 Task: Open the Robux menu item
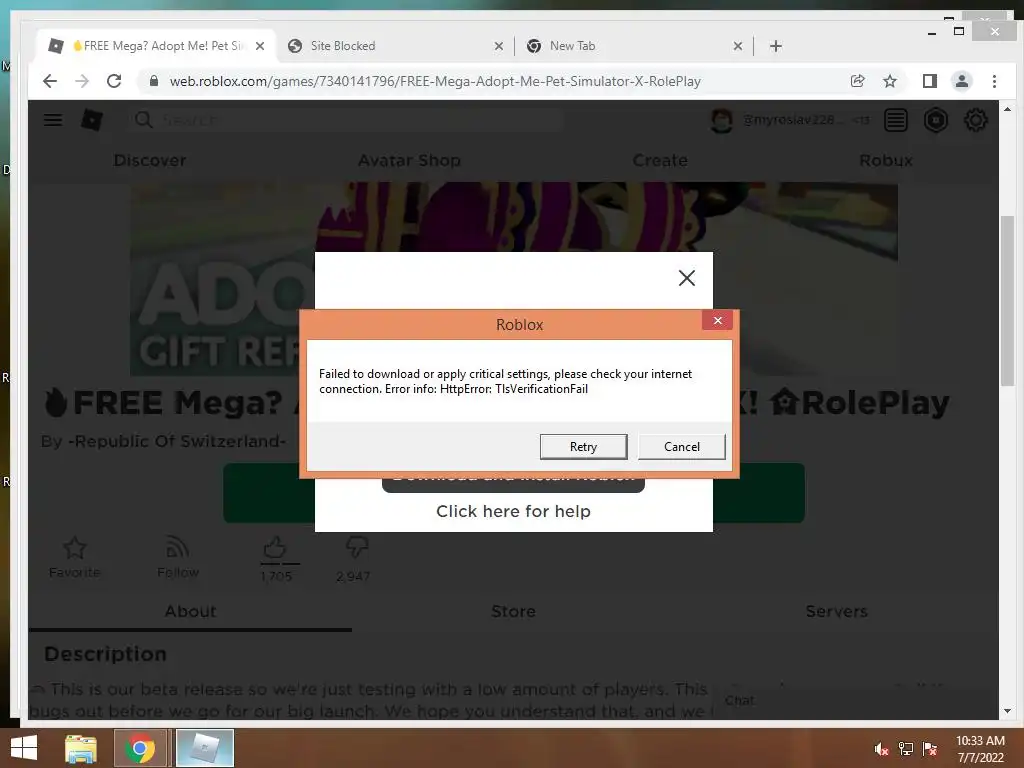[x=885, y=160]
